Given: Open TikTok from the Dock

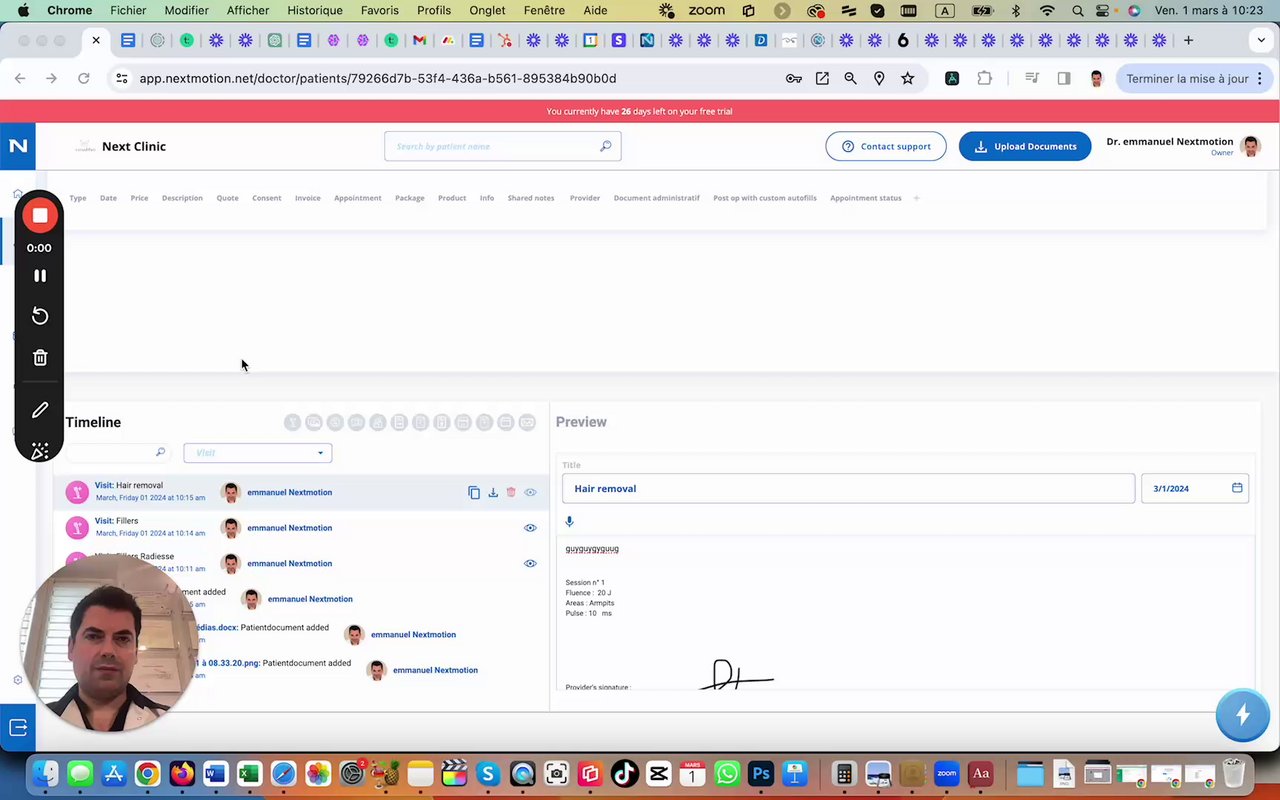Looking at the screenshot, I should click(624, 773).
